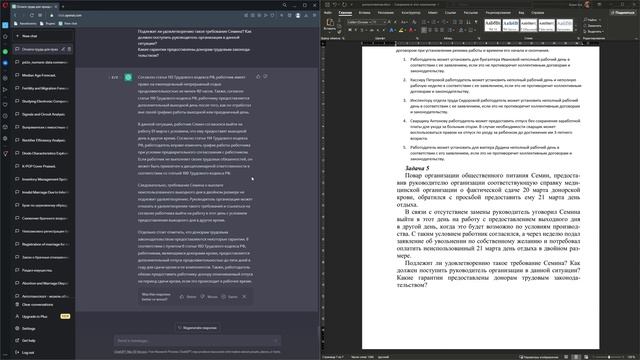
Task: Click the Paste button in Word
Action: pos(330,24)
